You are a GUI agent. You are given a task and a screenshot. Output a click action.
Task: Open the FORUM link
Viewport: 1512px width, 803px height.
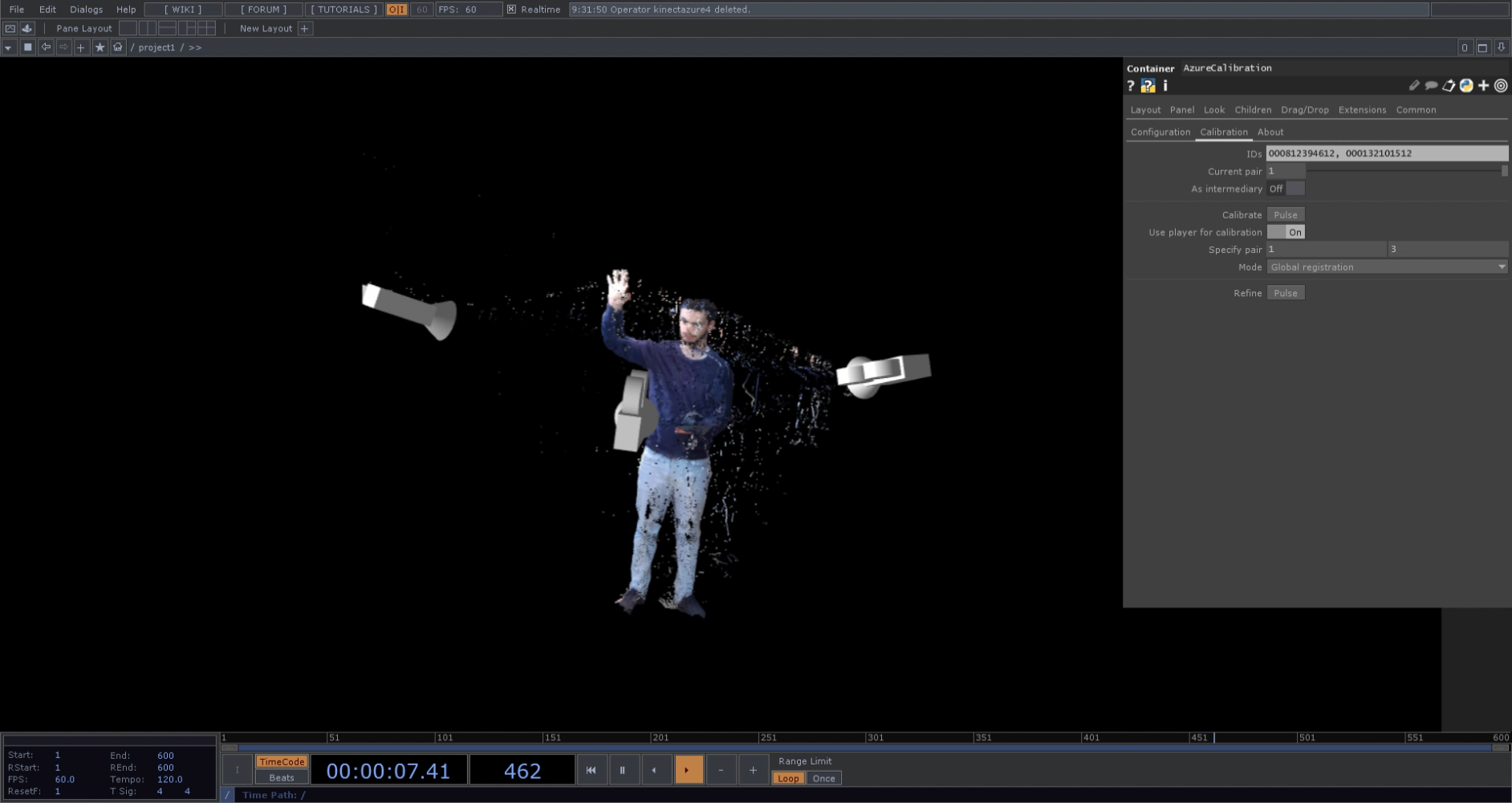(x=263, y=10)
